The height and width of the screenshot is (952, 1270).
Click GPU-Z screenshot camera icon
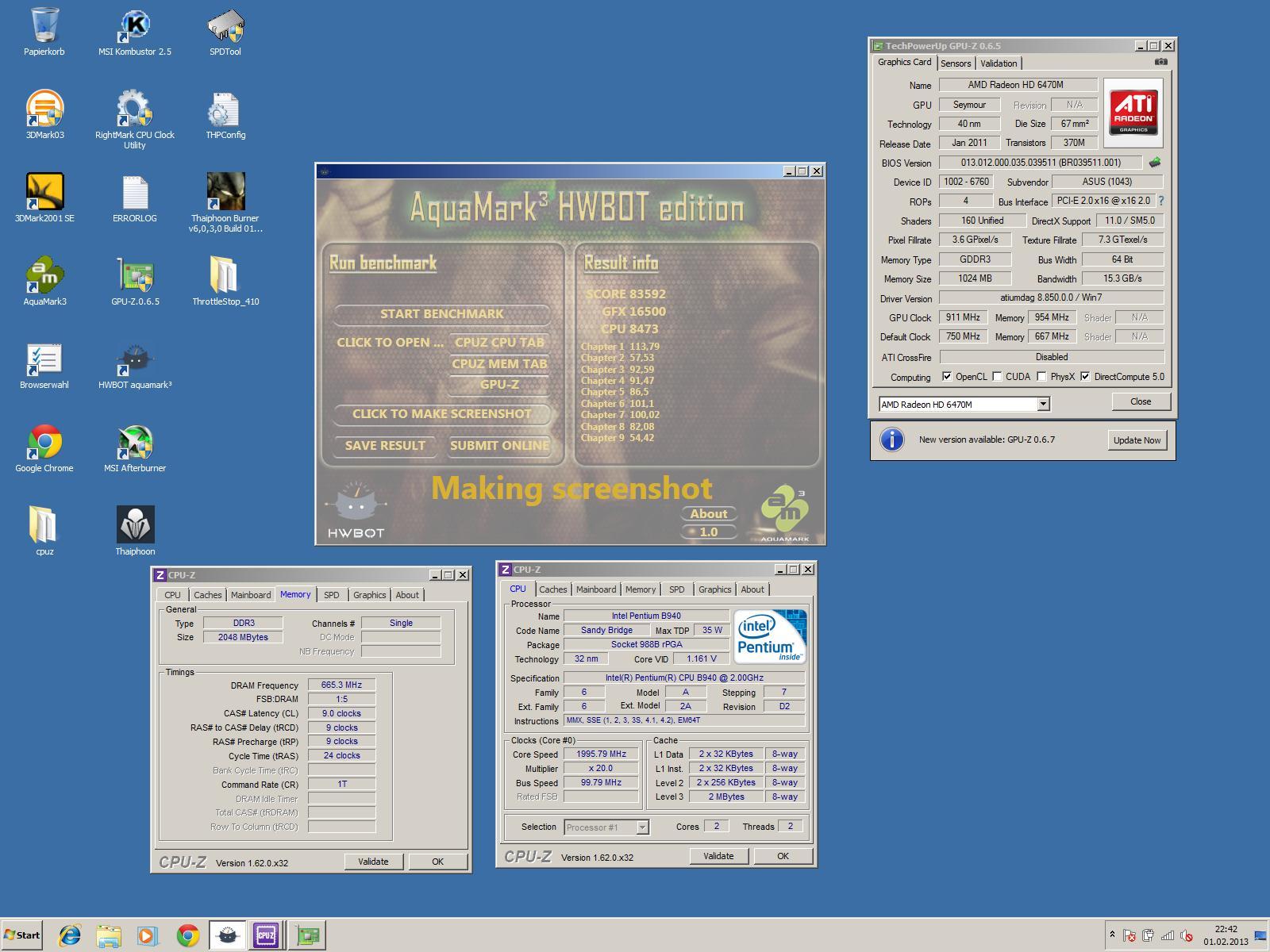1160,62
